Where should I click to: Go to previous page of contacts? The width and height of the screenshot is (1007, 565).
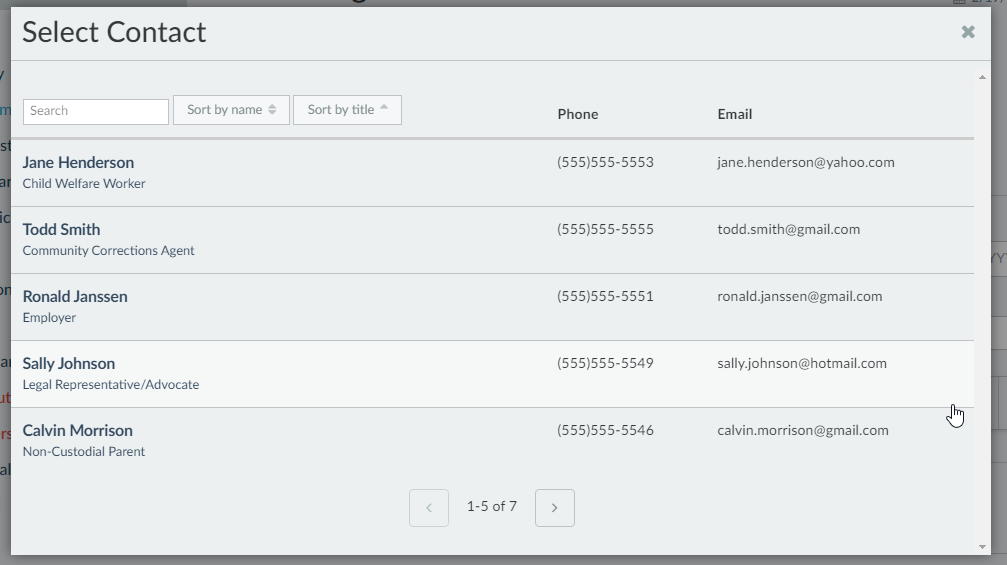[429, 508]
